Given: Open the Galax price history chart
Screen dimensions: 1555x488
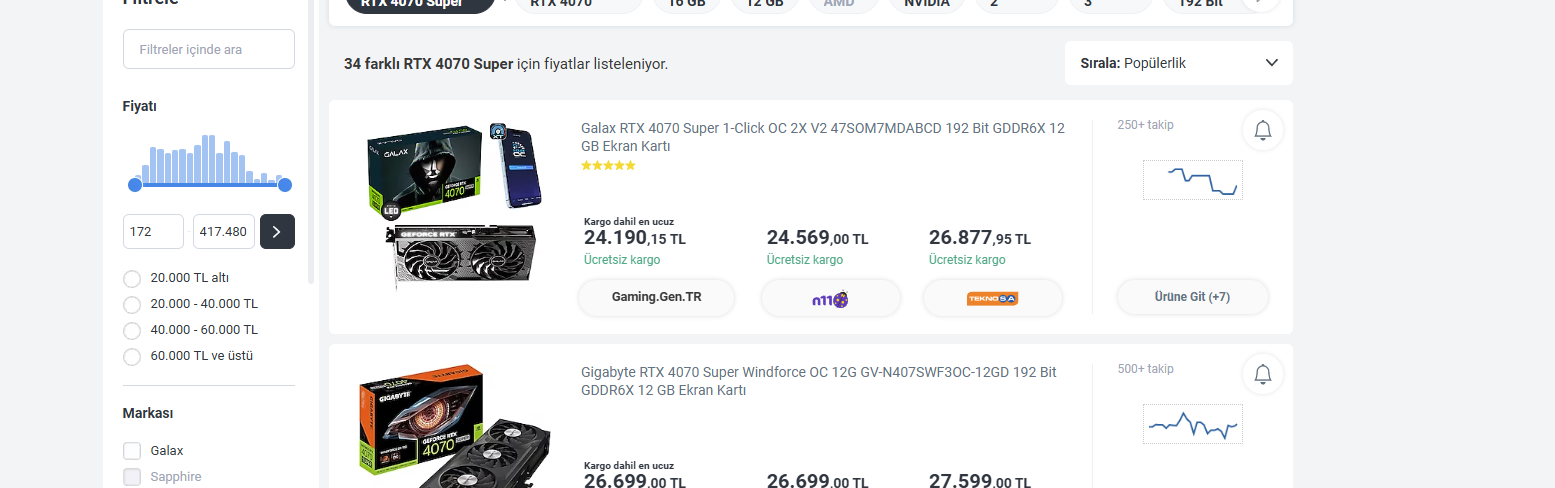Looking at the screenshot, I should [1192, 180].
